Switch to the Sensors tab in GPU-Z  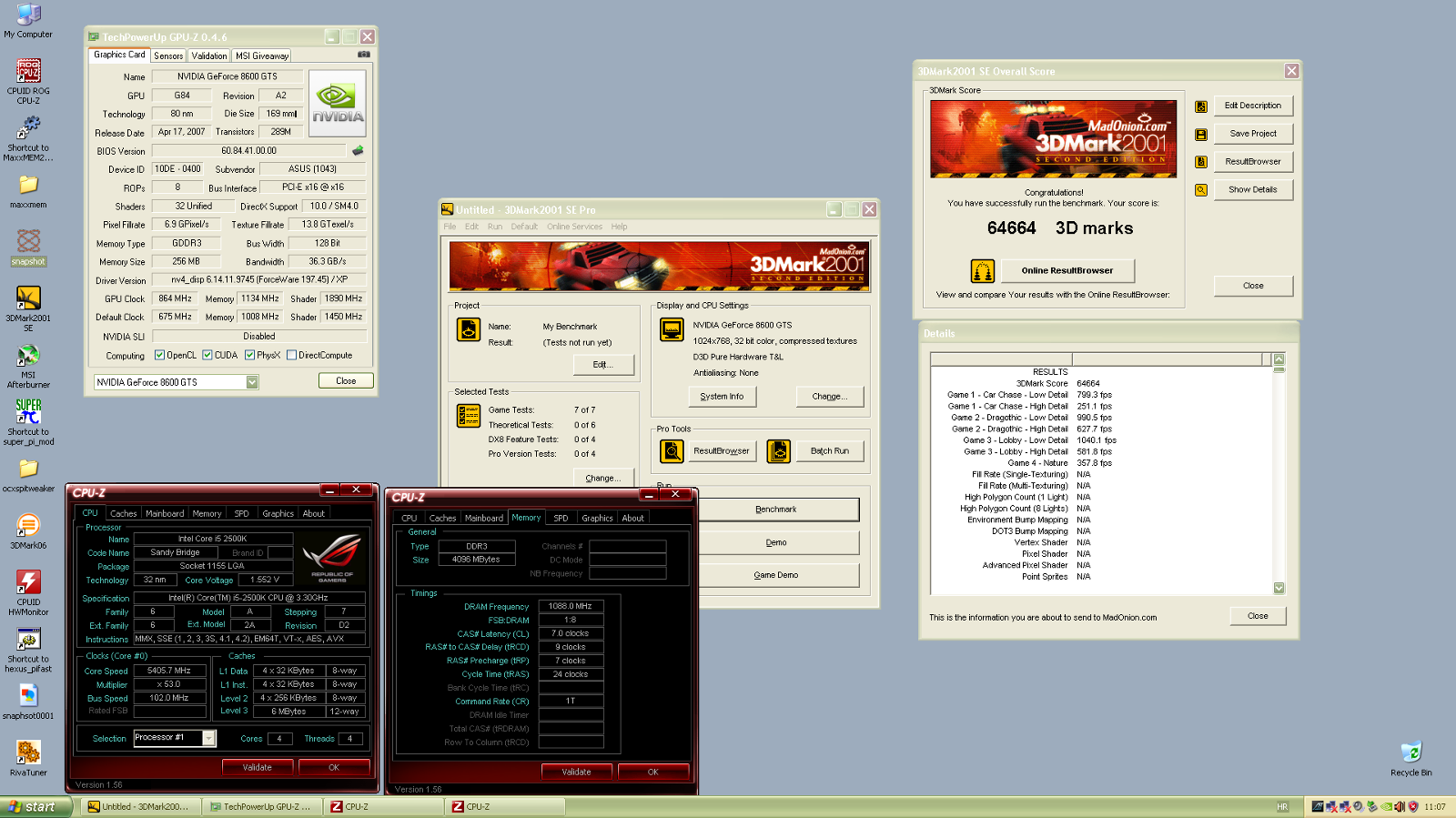tap(168, 56)
